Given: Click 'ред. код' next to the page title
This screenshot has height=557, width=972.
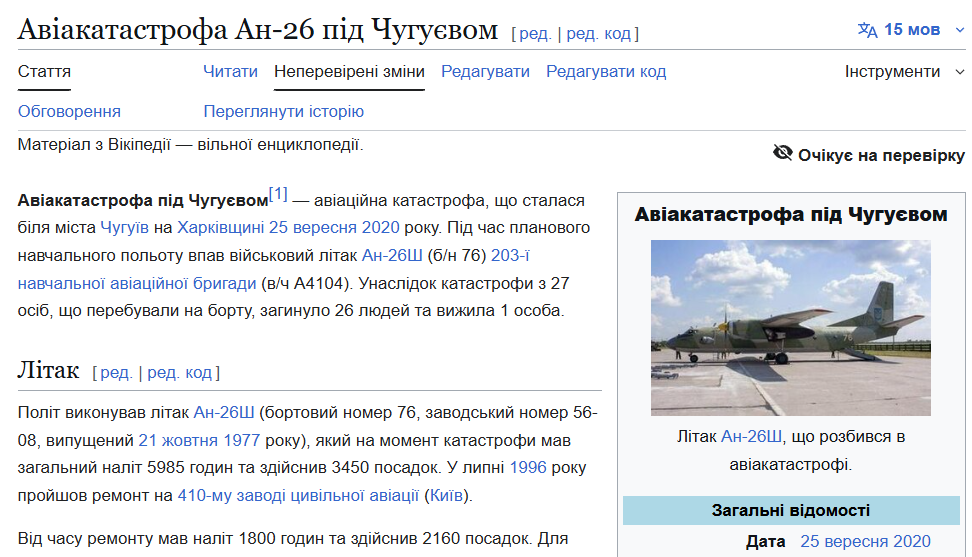Looking at the screenshot, I should (x=598, y=34).
